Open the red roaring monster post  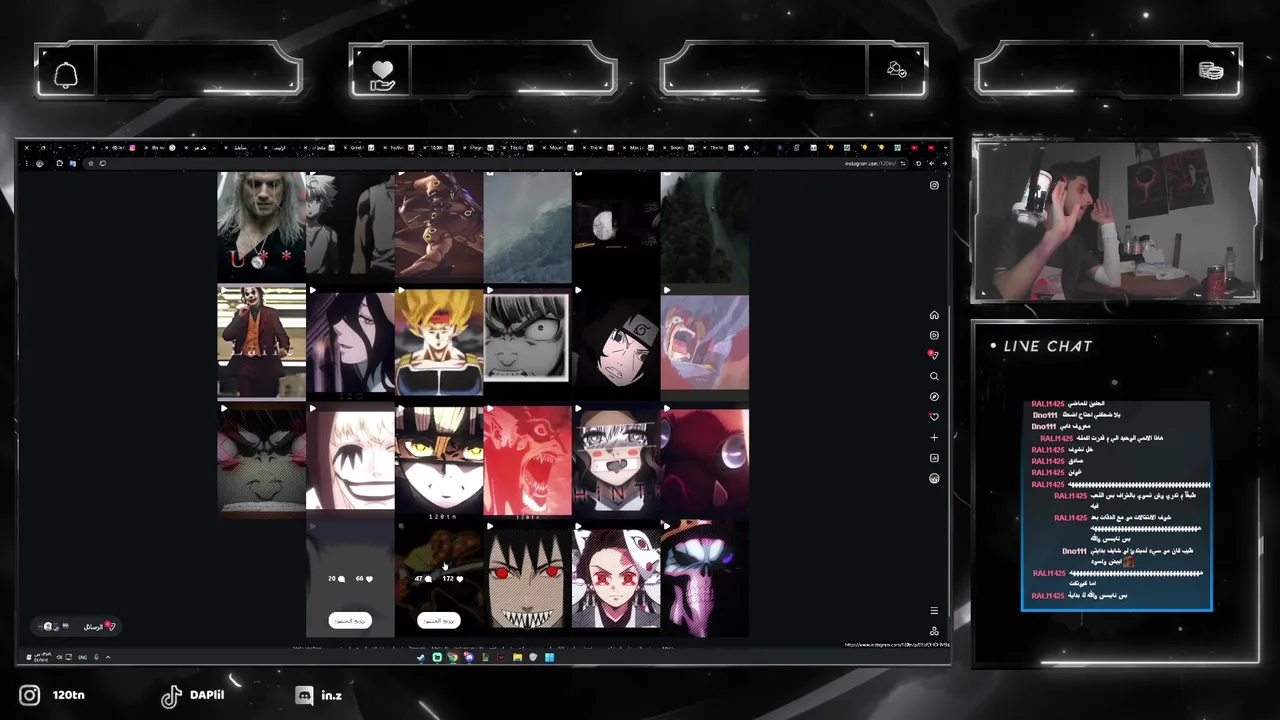click(x=527, y=460)
